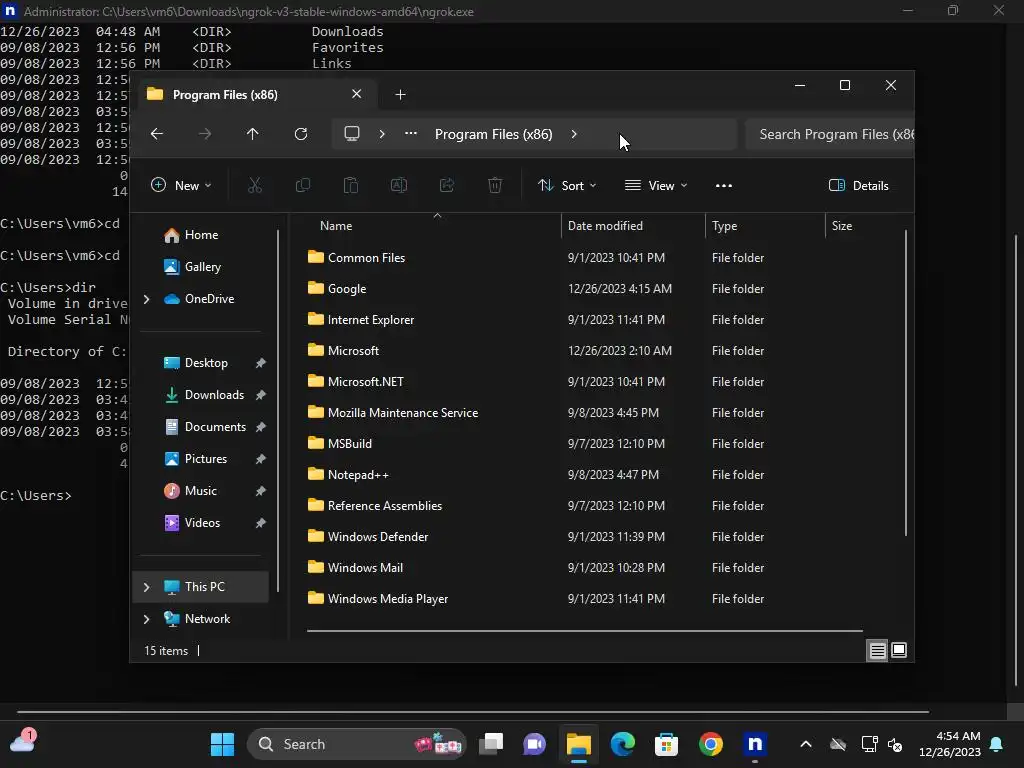Viewport: 1024px width, 768px height.
Task: Expand the This PC tree node
Action: click(x=146, y=587)
